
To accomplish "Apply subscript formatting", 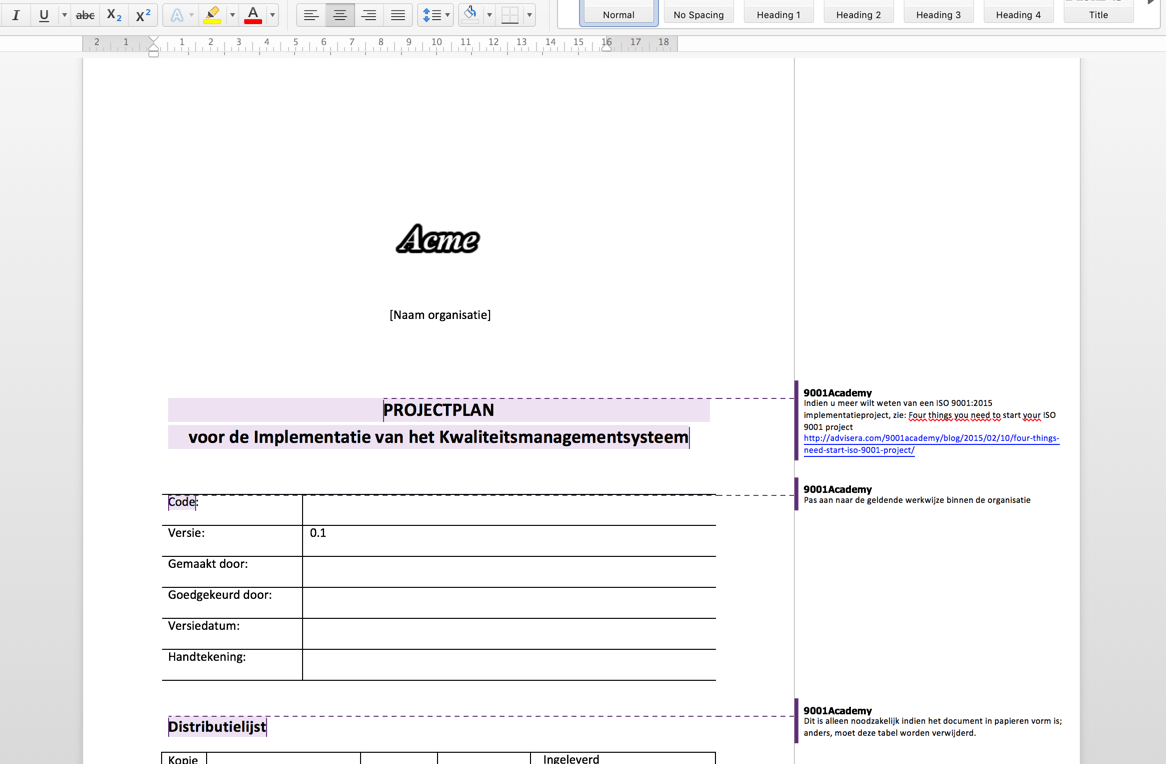I will (x=112, y=15).
